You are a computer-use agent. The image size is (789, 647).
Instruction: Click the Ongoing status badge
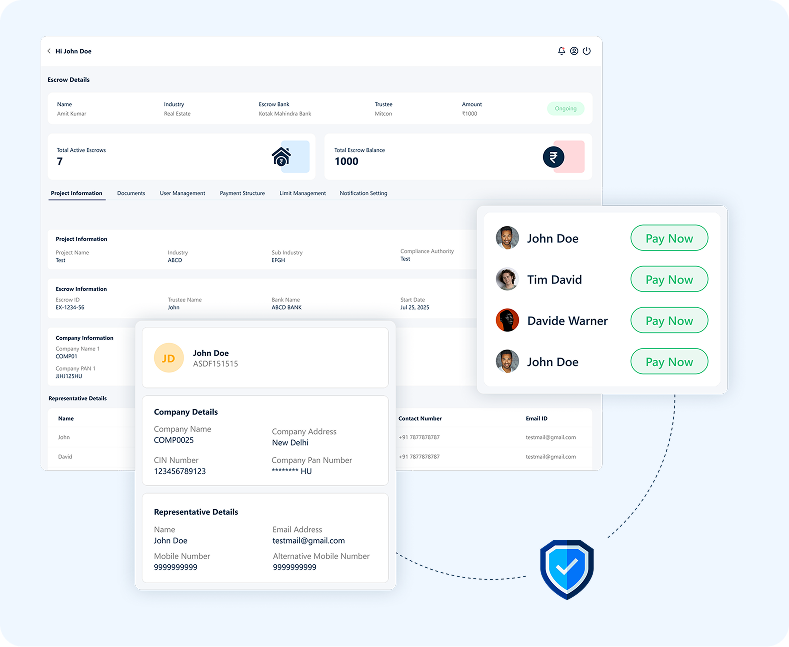(x=566, y=109)
